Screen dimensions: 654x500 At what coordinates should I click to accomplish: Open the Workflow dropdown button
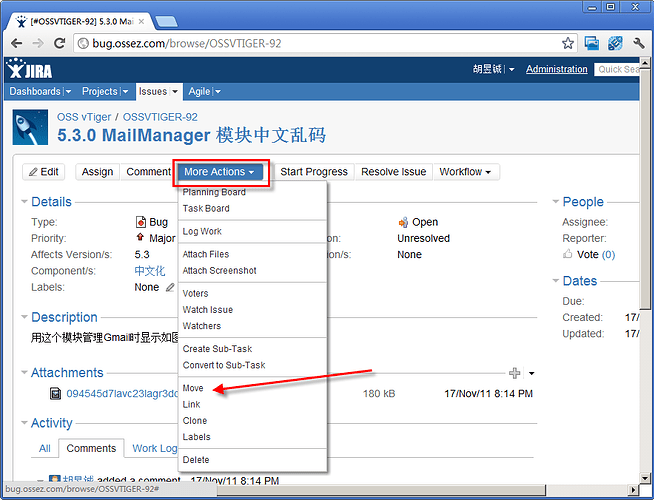pos(466,172)
